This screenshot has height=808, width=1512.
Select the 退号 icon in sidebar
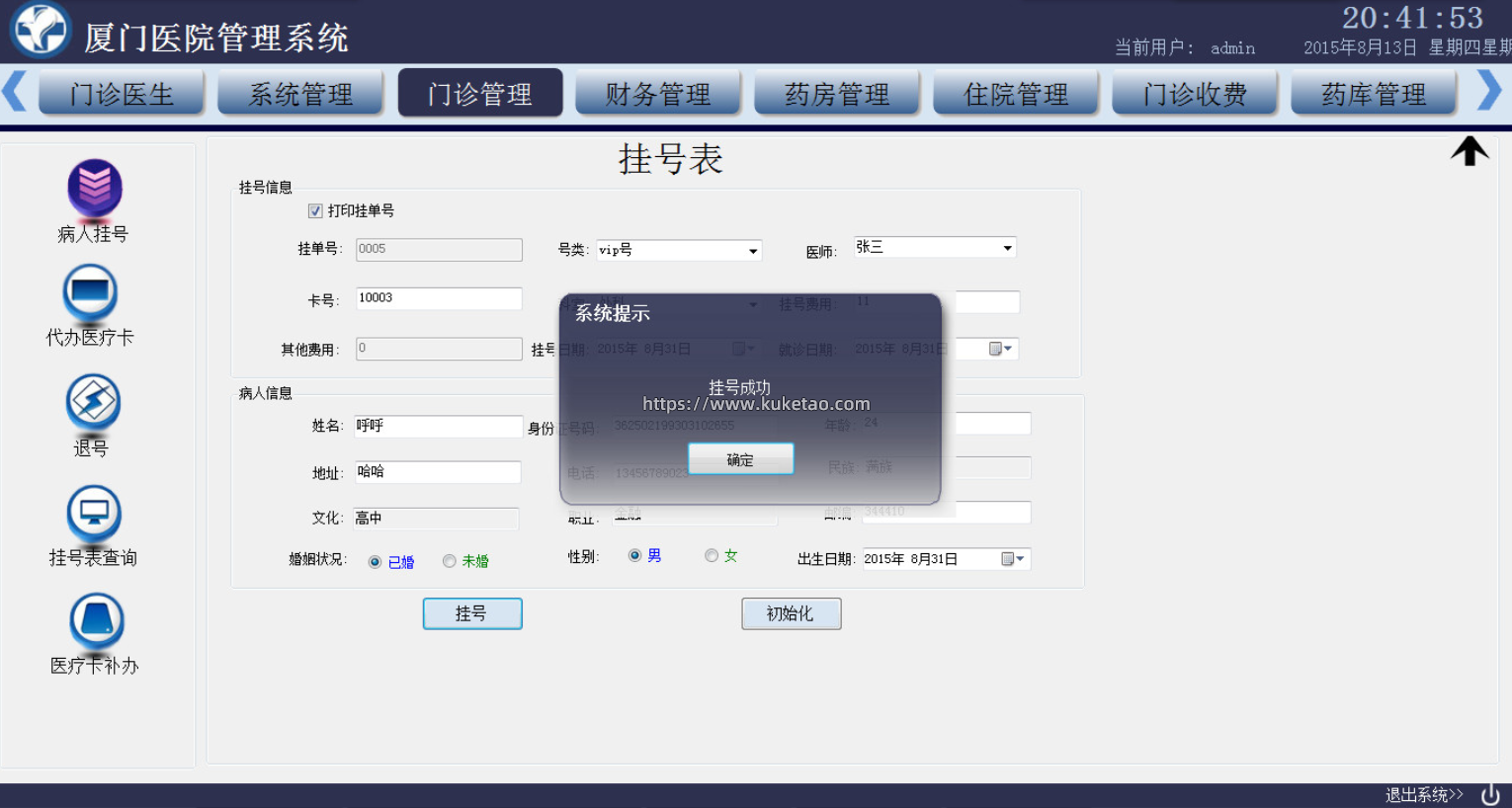click(x=93, y=403)
